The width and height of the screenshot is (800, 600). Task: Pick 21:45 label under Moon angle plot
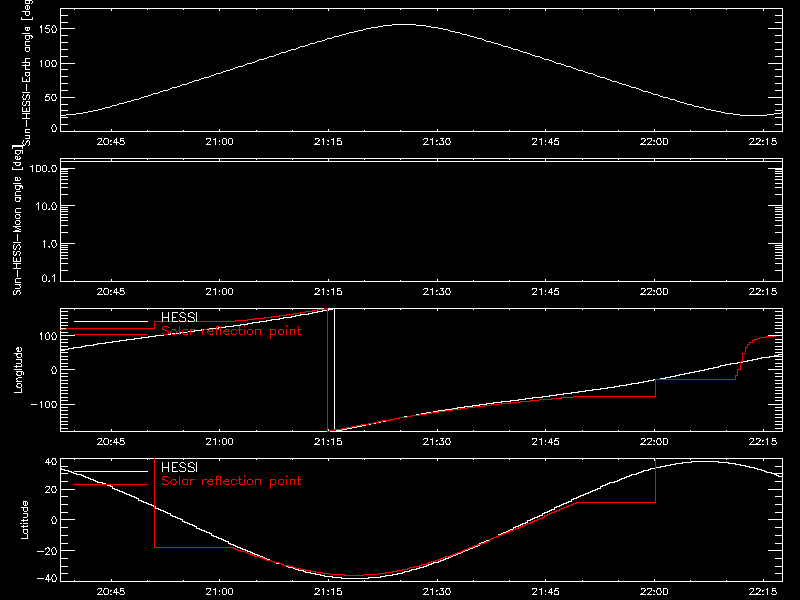click(545, 292)
